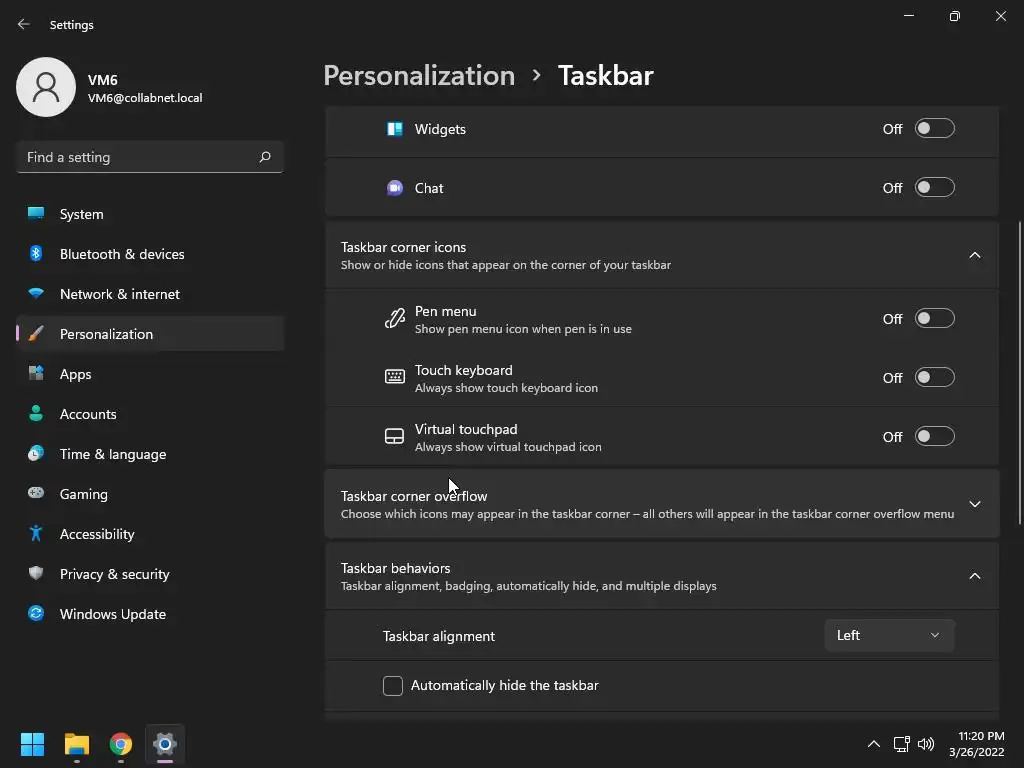This screenshot has width=1024, height=768.
Task: Toggle the Virtual touchpad switch
Action: [x=935, y=437]
